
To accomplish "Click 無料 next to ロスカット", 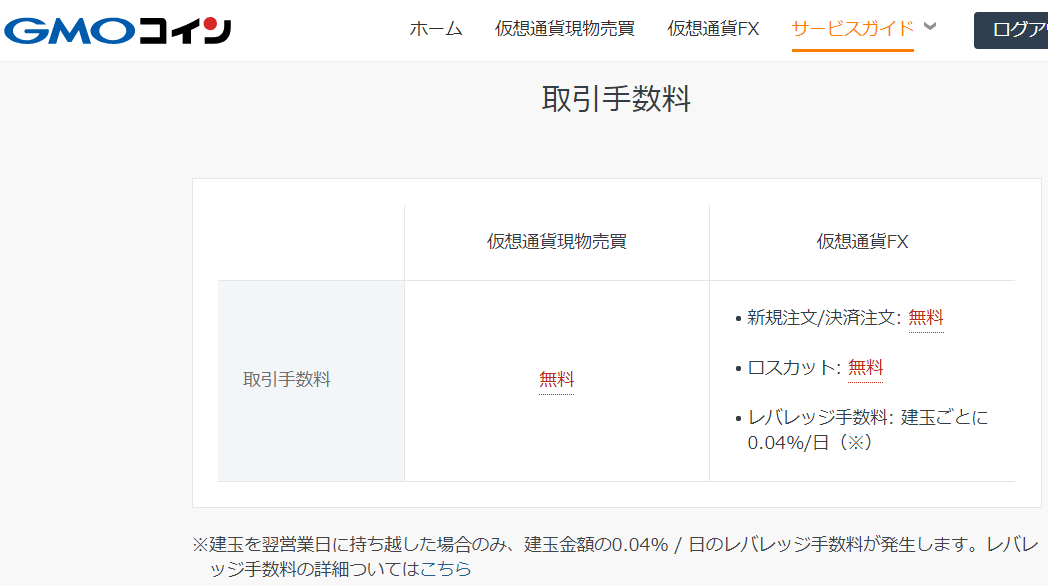I will (x=866, y=367).
